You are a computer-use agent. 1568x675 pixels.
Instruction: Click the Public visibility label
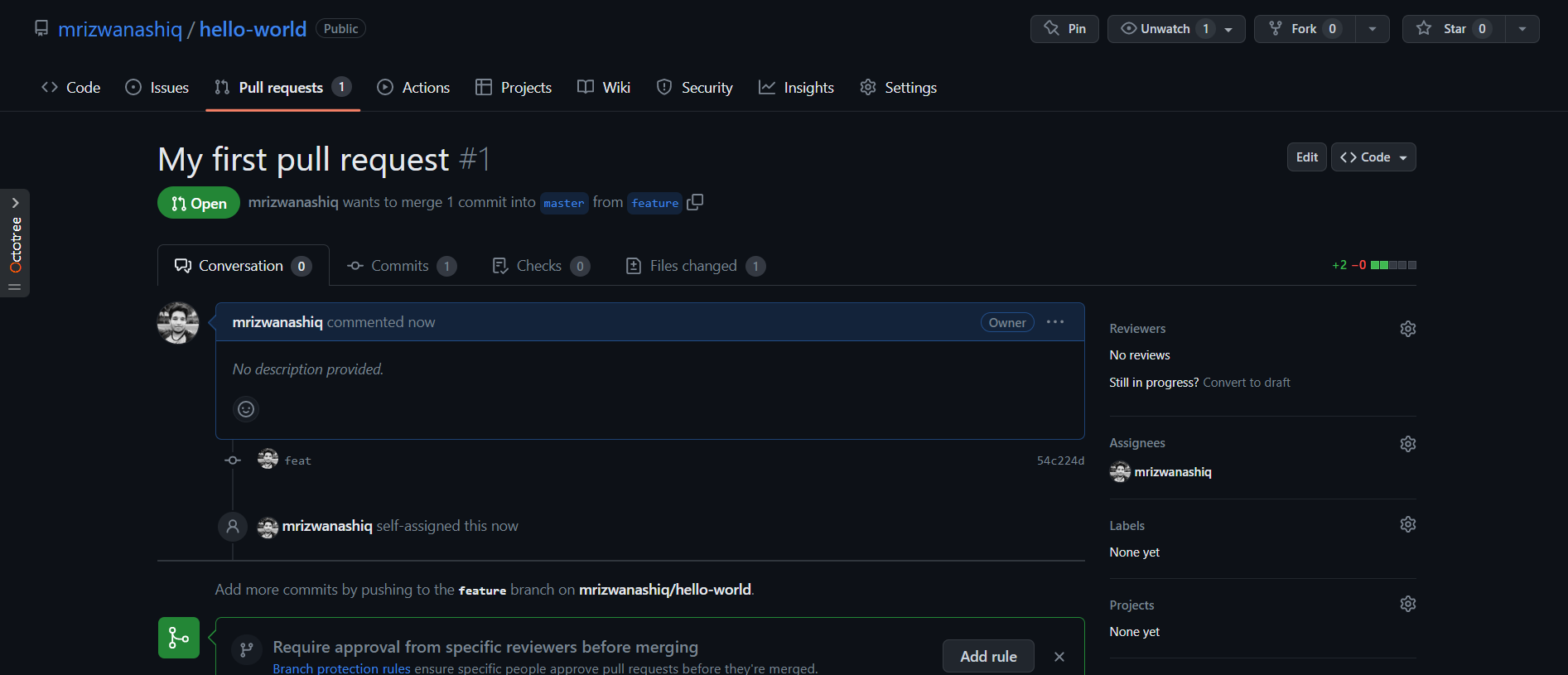pyautogui.click(x=340, y=28)
